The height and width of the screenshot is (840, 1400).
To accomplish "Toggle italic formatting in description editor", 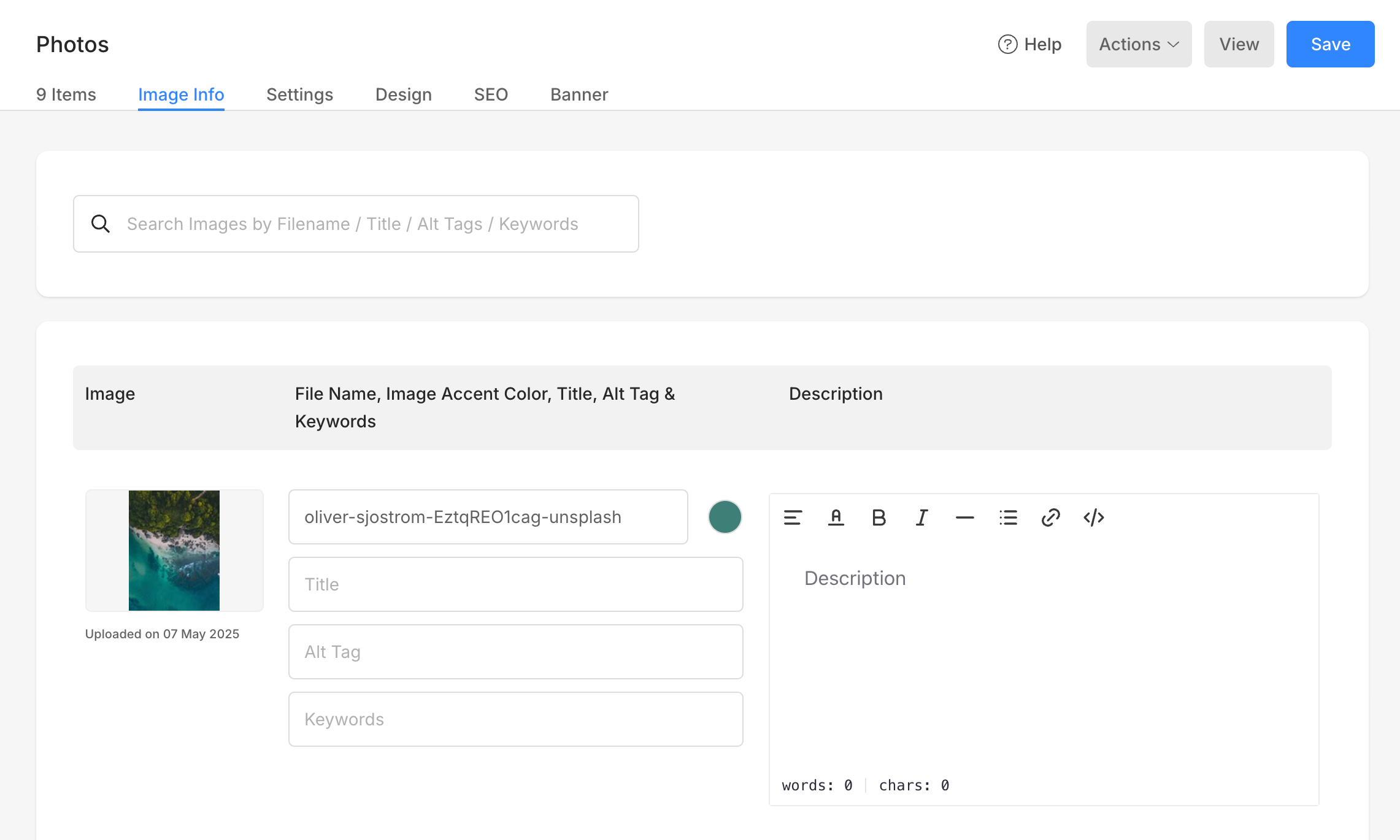I will pyautogui.click(x=921, y=517).
